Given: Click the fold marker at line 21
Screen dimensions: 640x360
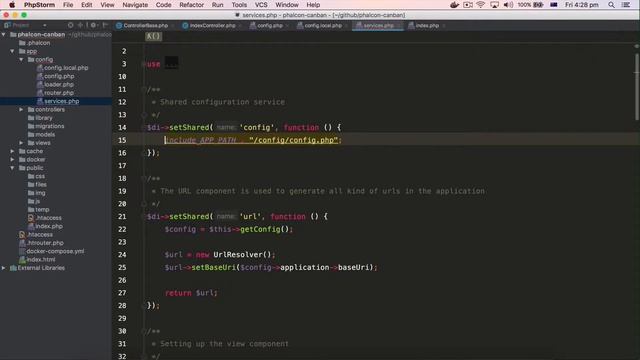Looking at the screenshot, I should coord(144,217).
